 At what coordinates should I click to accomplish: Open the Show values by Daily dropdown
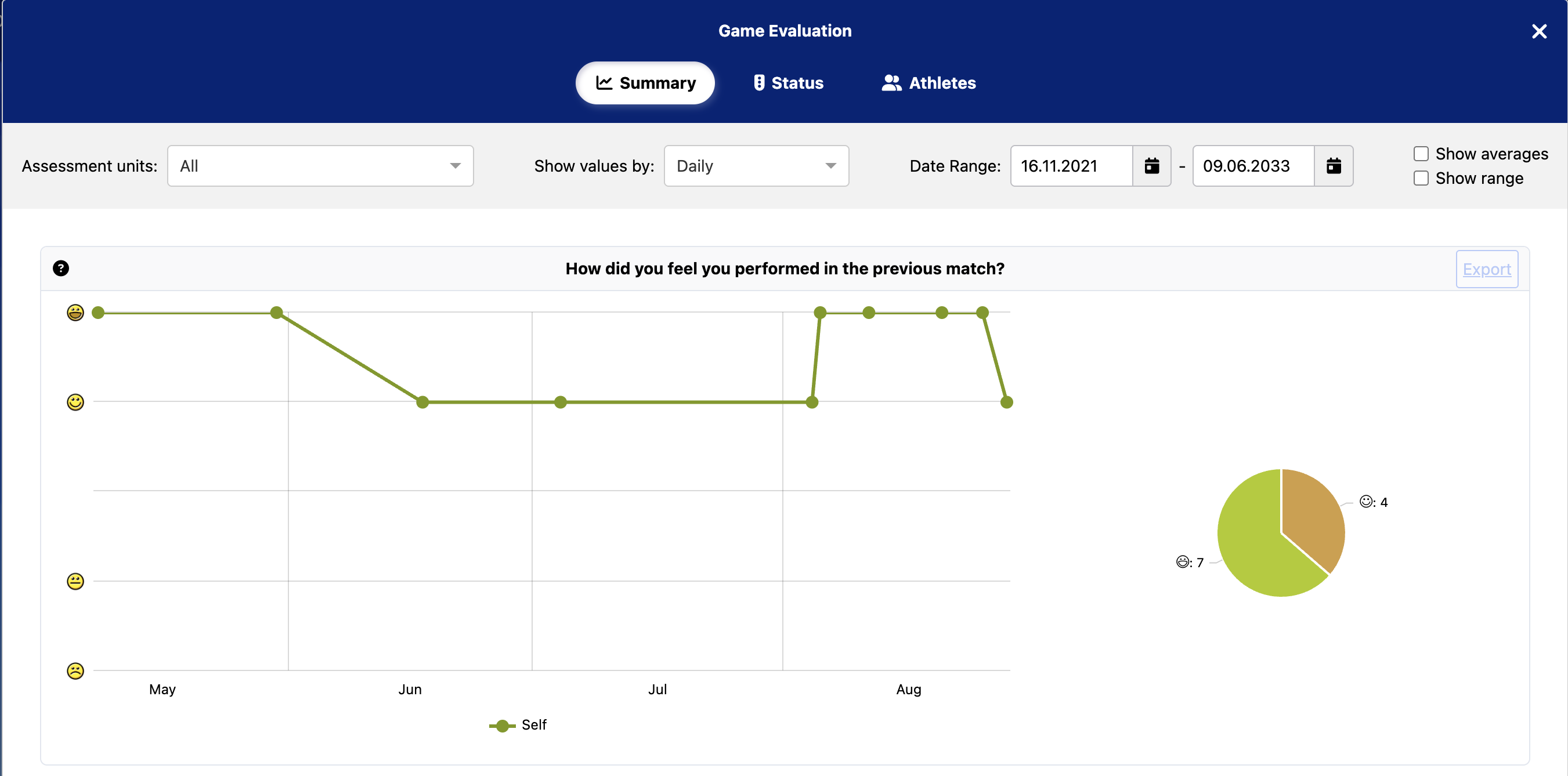click(756, 166)
